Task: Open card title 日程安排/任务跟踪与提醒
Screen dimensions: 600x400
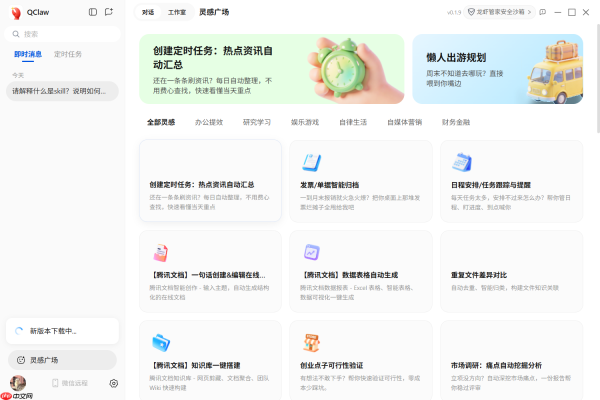Action: (491, 185)
